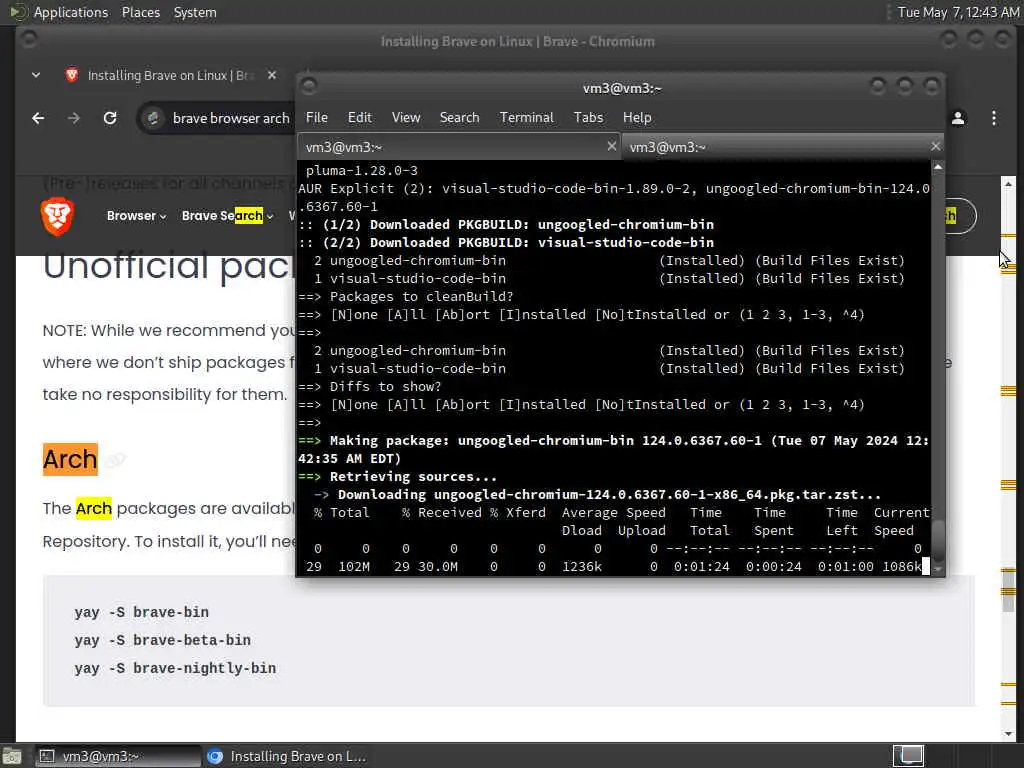Open terminal Tabs menu
1024x768 pixels.
click(x=588, y=118)
